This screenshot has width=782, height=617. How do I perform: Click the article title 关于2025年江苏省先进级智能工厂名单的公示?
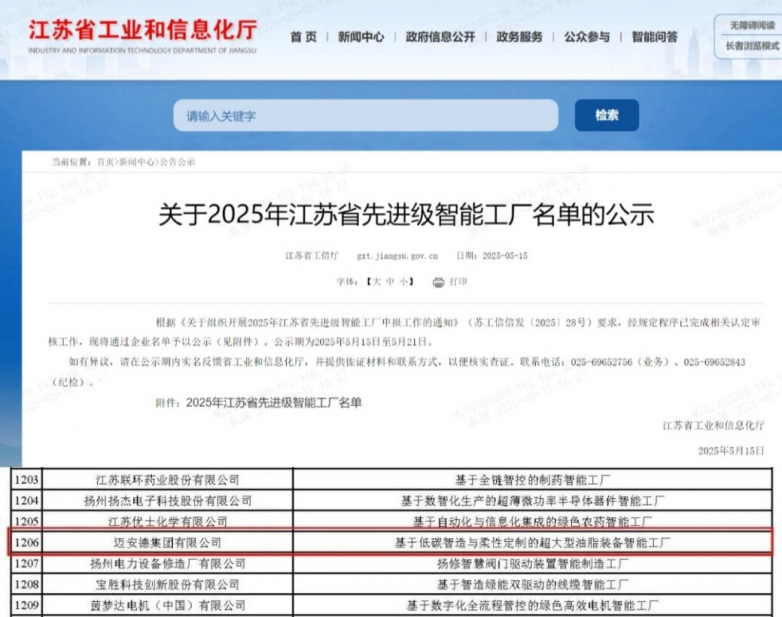(406, 215)
